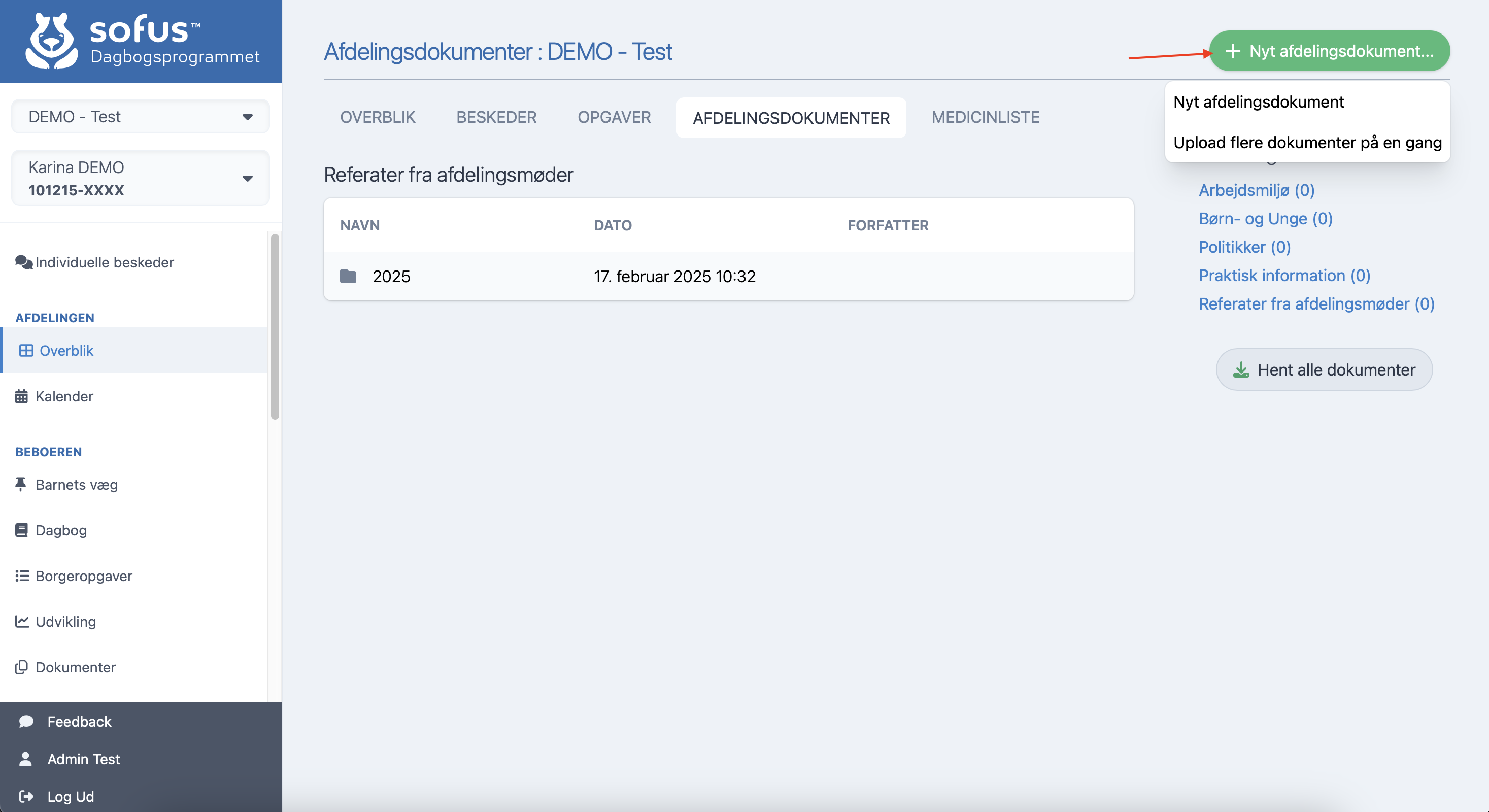Switch to the OVERBLIK tab

(x=378, y=117)
